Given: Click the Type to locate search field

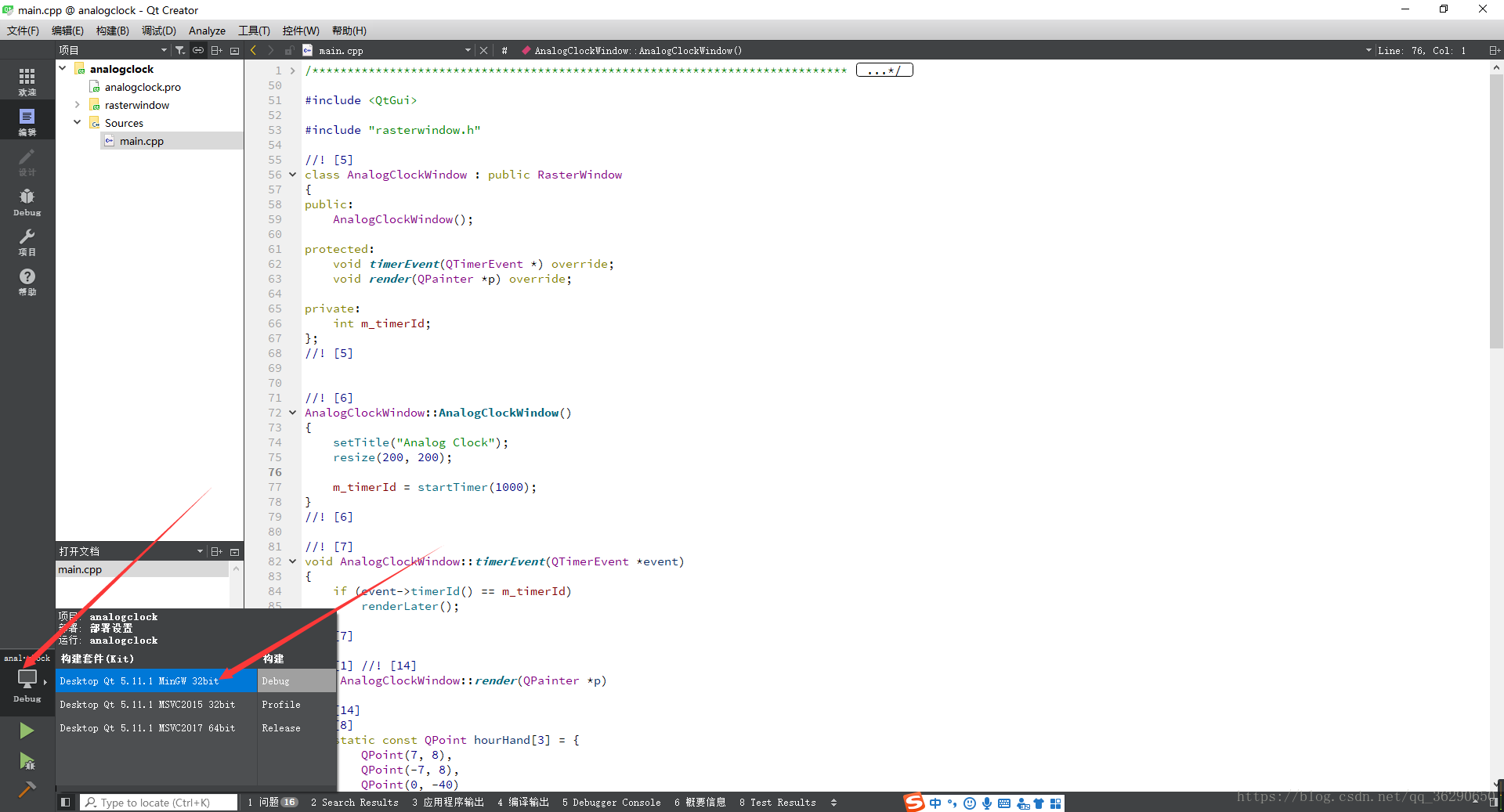Looking at the screenshot, I should pyautogui.click(x=158, y=802).
